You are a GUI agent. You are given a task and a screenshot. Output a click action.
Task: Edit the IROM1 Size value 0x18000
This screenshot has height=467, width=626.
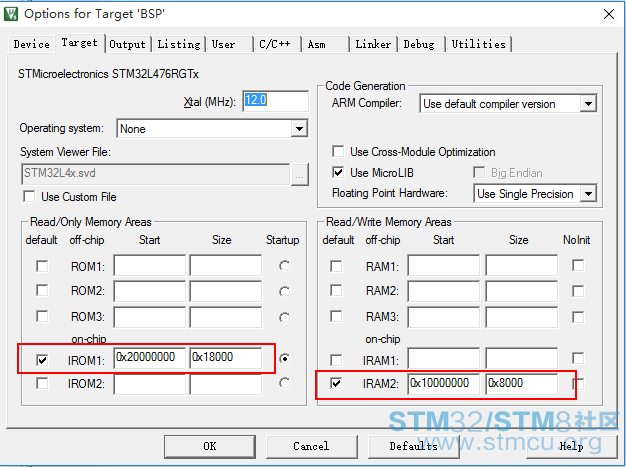[x=226, y=358]
